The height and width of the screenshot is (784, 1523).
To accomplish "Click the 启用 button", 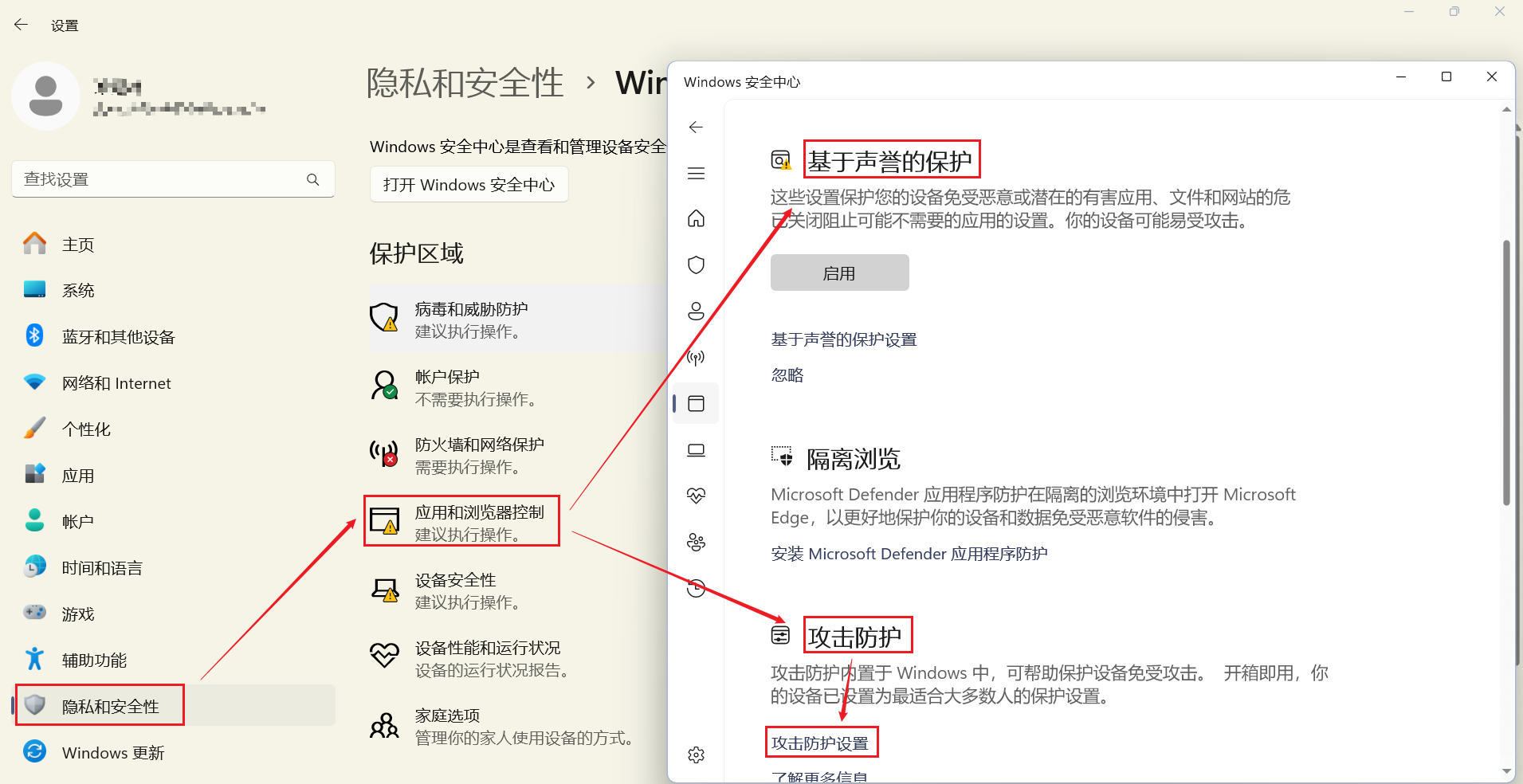I will pos(839,273).
